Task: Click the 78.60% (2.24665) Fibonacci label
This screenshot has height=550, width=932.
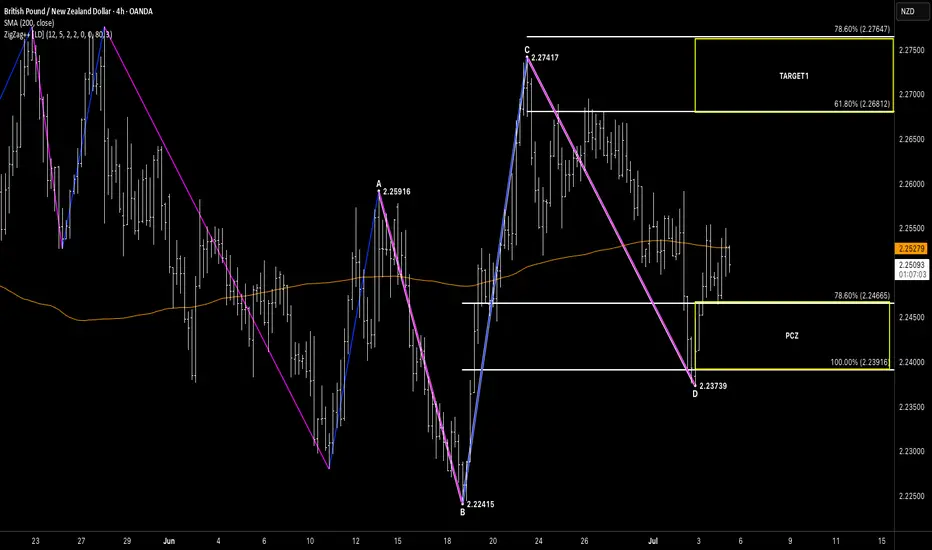Action: (862, 296)
